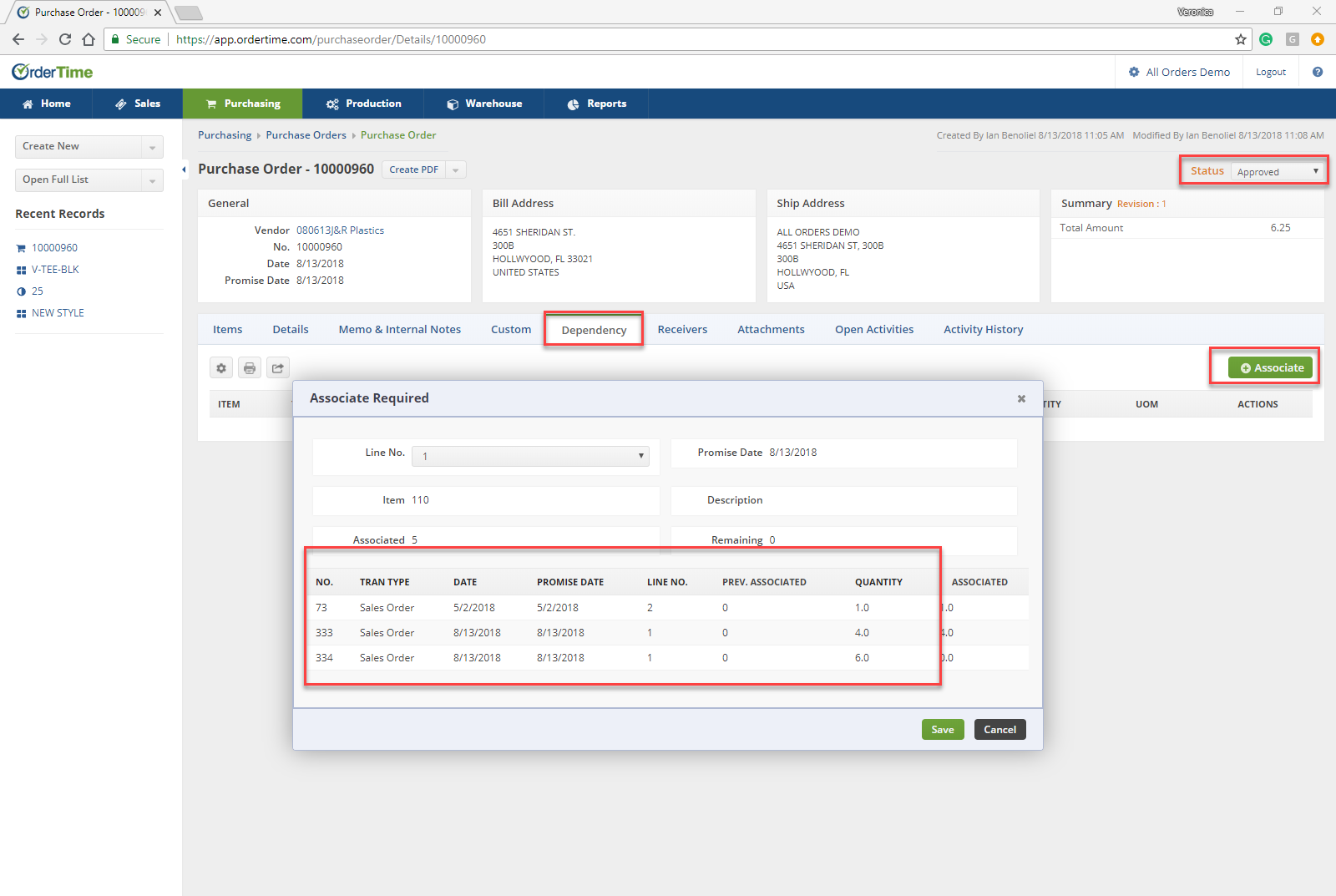Click the PROMISE DATE column header
Viewport: 1336px width, 896px height.
click(570, 582)
